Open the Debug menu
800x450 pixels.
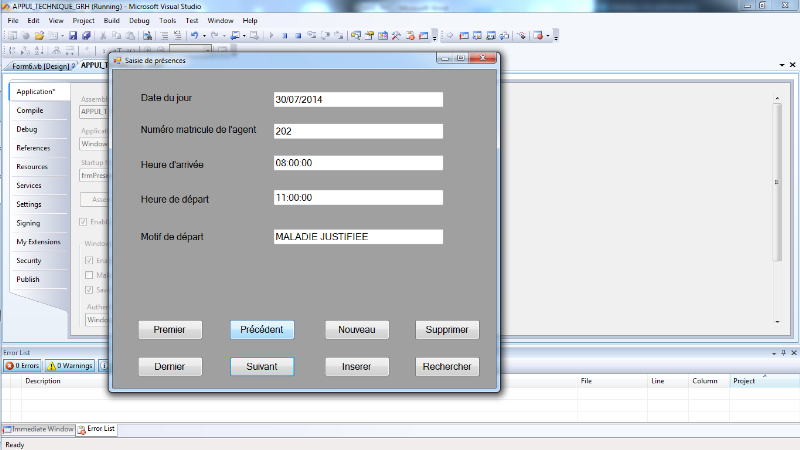pyautogui.click(x=140, y=20)
